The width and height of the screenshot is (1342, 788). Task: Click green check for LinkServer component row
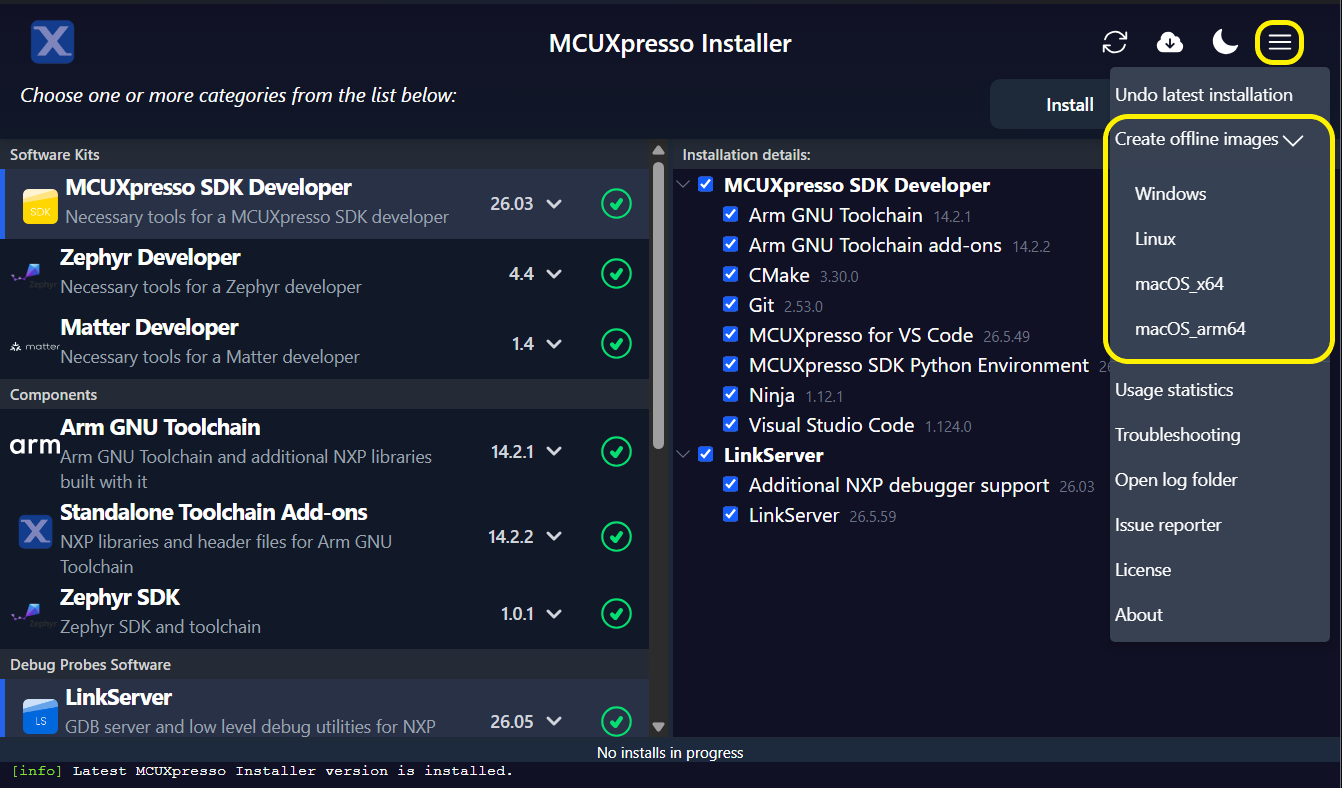pyautogui.click(x=616, y=721)
